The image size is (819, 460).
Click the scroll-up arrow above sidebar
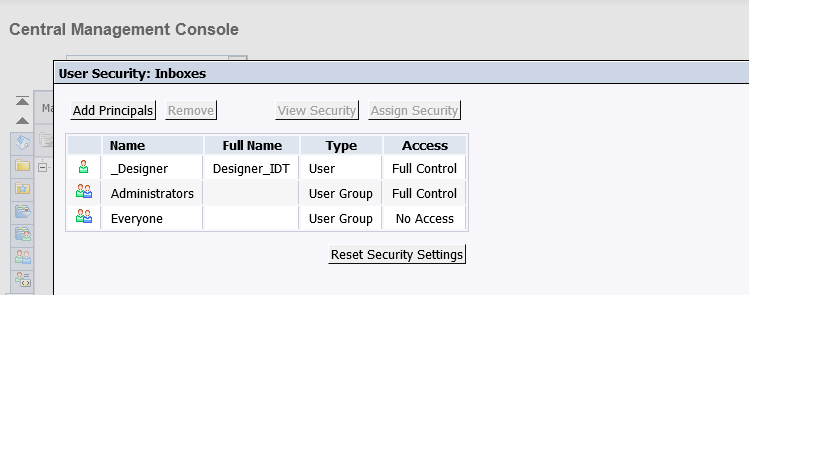[x=22, y=121]
